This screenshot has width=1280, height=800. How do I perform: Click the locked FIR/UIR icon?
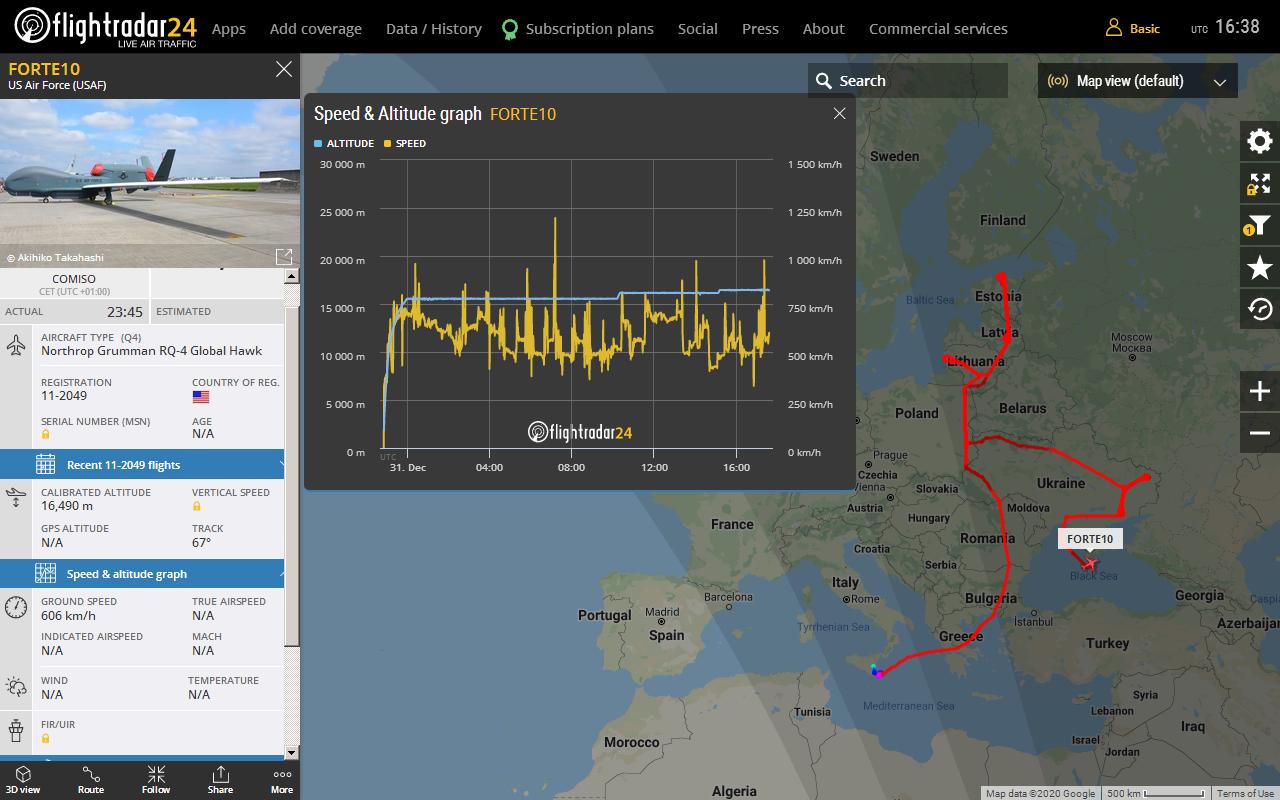point(46,738)
